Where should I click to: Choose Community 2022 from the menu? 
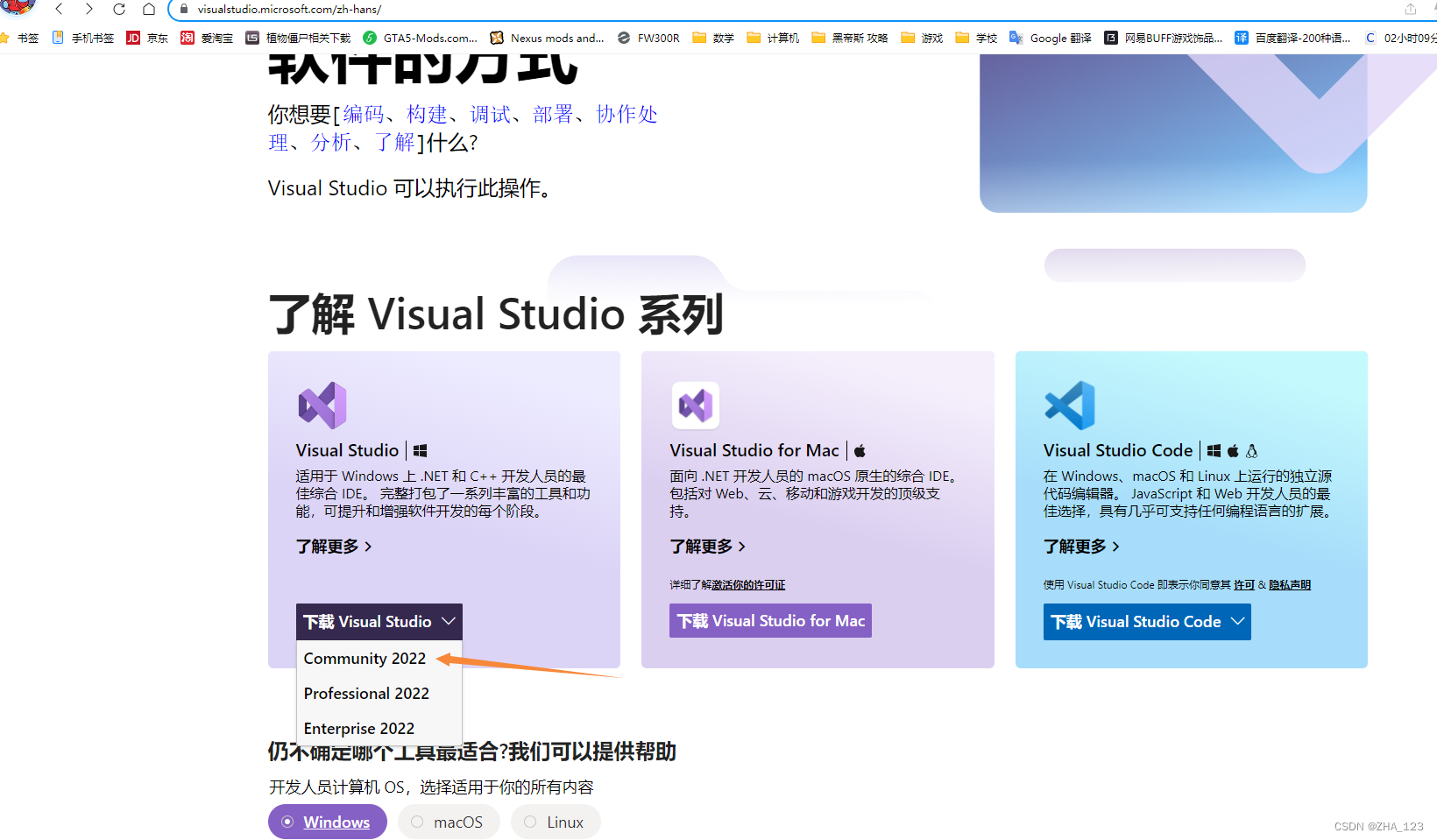(x=365, y=659)
